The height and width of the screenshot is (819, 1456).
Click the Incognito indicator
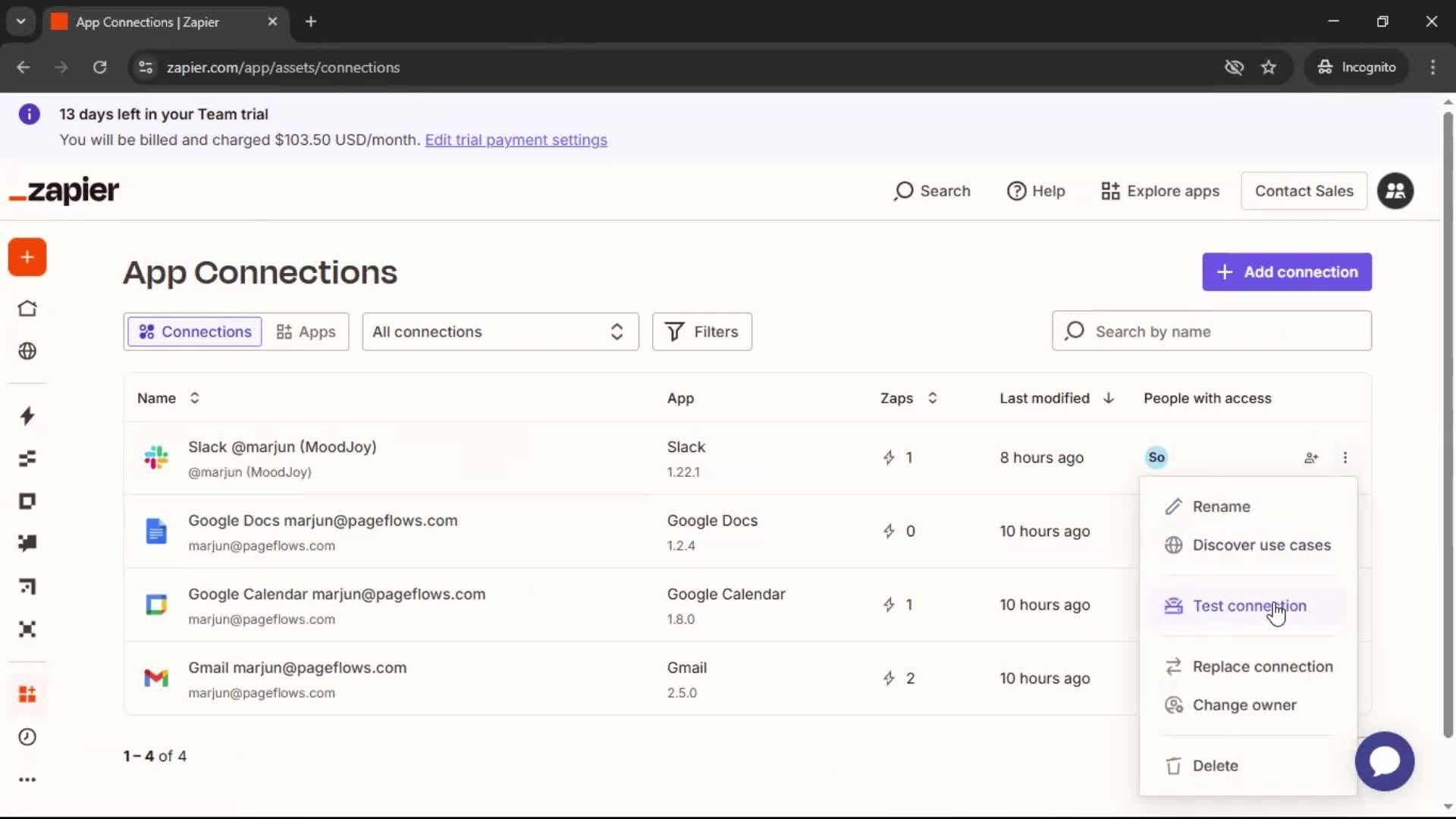pyautogui.click(x=1357, y=67)
